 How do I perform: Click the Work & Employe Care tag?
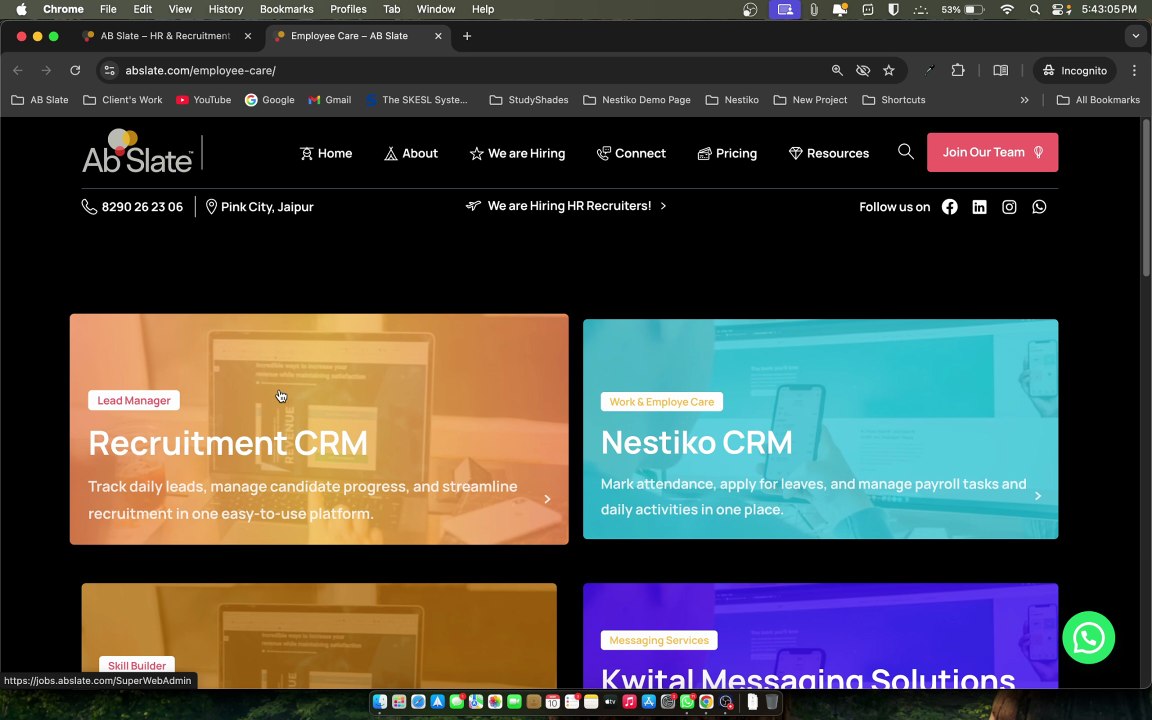coord(661,402)
